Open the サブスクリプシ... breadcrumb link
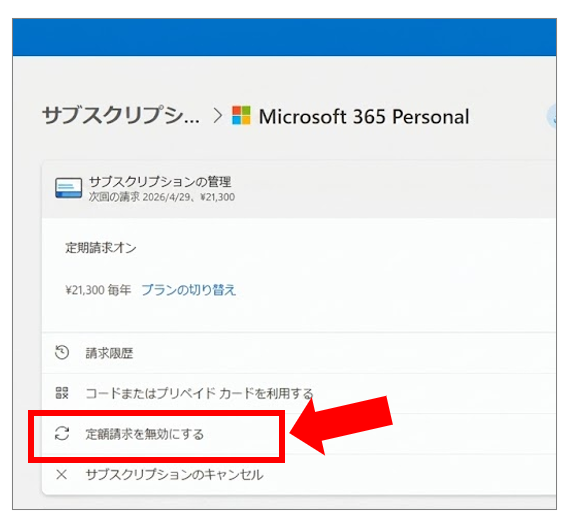 pos(121,116)
